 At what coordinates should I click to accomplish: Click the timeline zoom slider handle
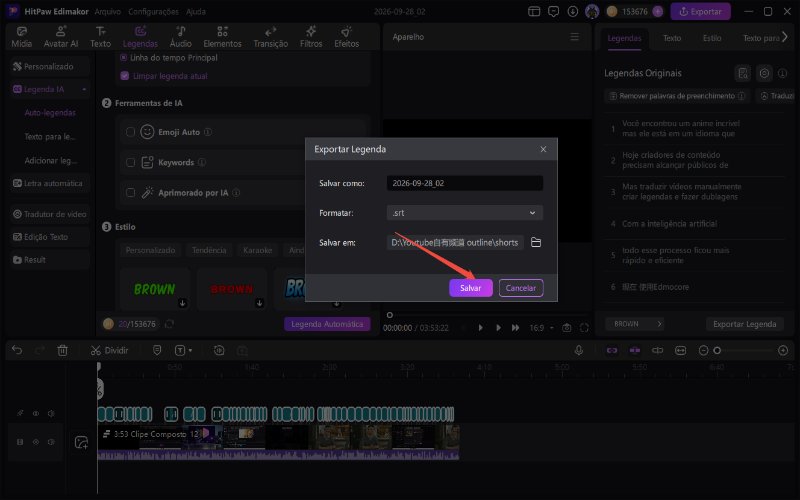[x=717, y=351]
